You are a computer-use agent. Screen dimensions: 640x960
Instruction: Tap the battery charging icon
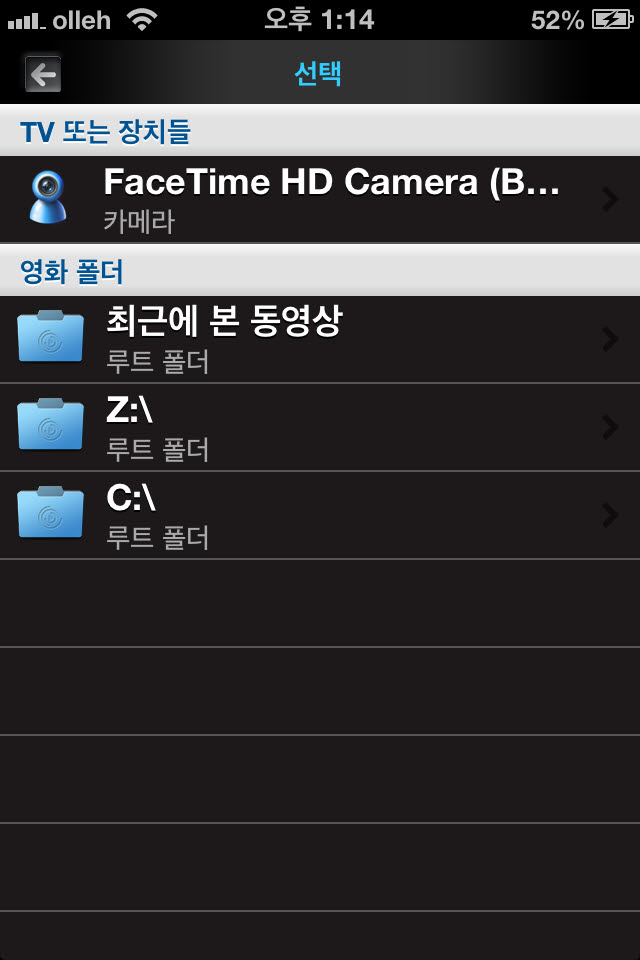pos(612,20)
